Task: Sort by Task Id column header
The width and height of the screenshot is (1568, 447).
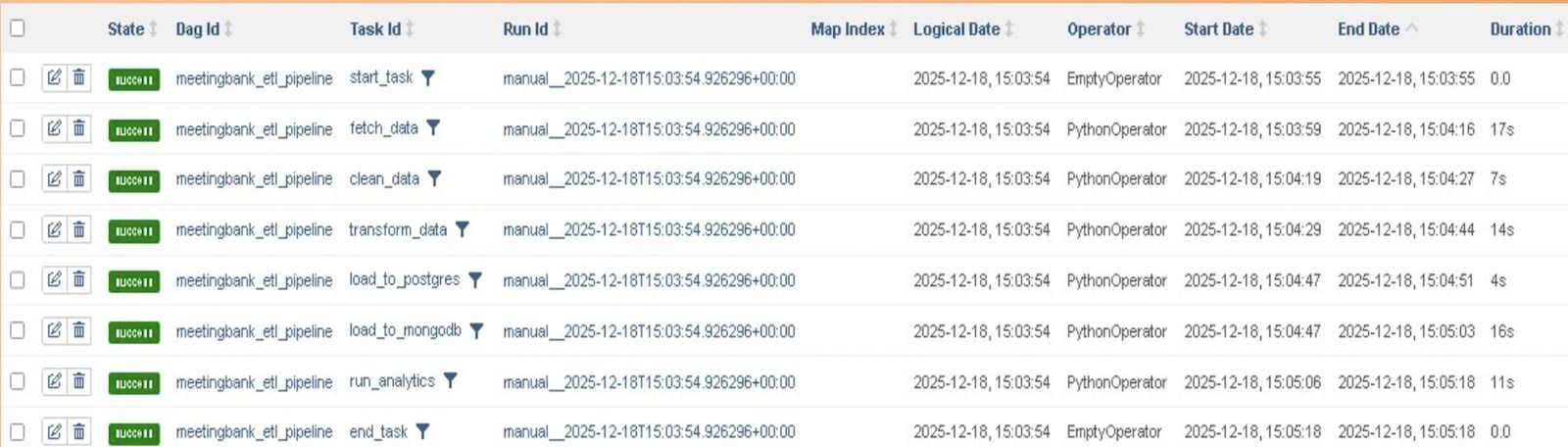Action: pyautogui.click(x=374, y=29)
